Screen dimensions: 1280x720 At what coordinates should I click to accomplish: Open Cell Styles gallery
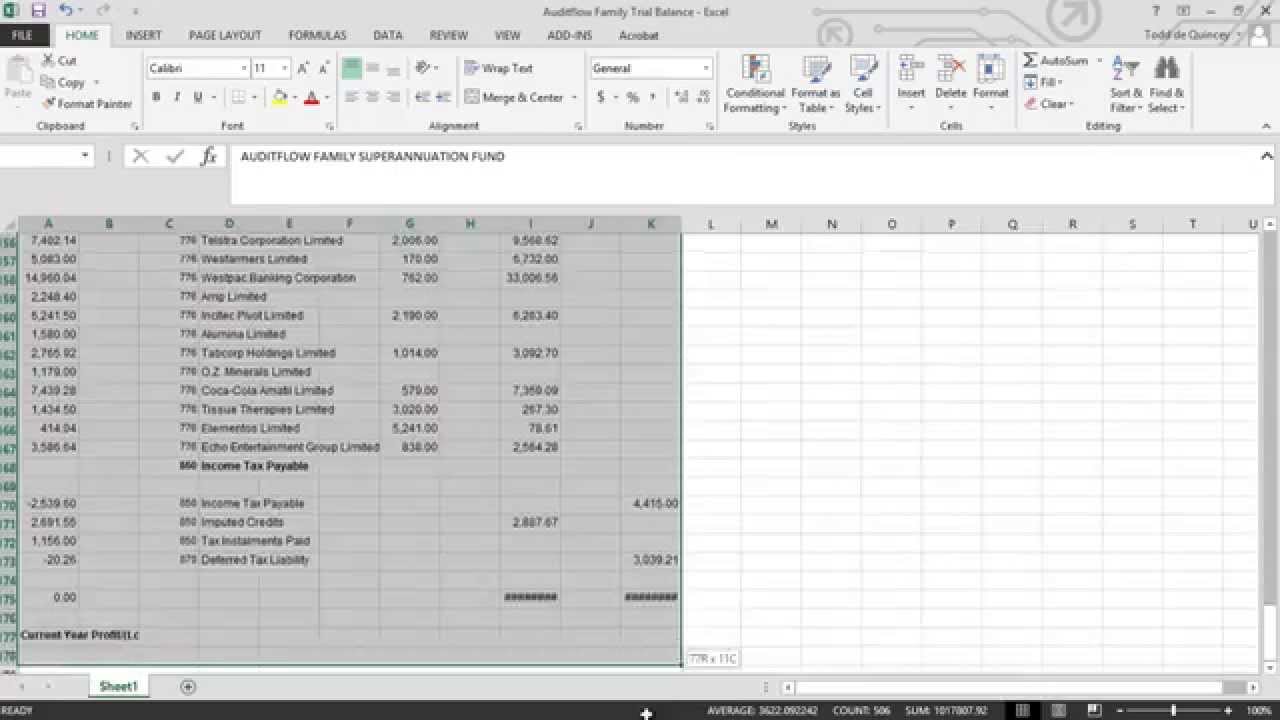pos(862,84)
